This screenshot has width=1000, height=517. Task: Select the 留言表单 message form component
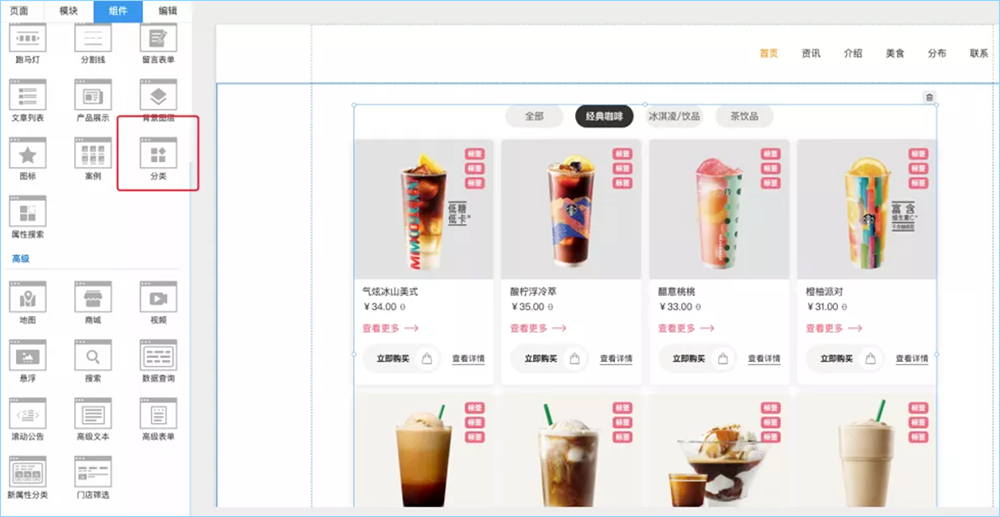pyautogui.click(x=158, y=43)
